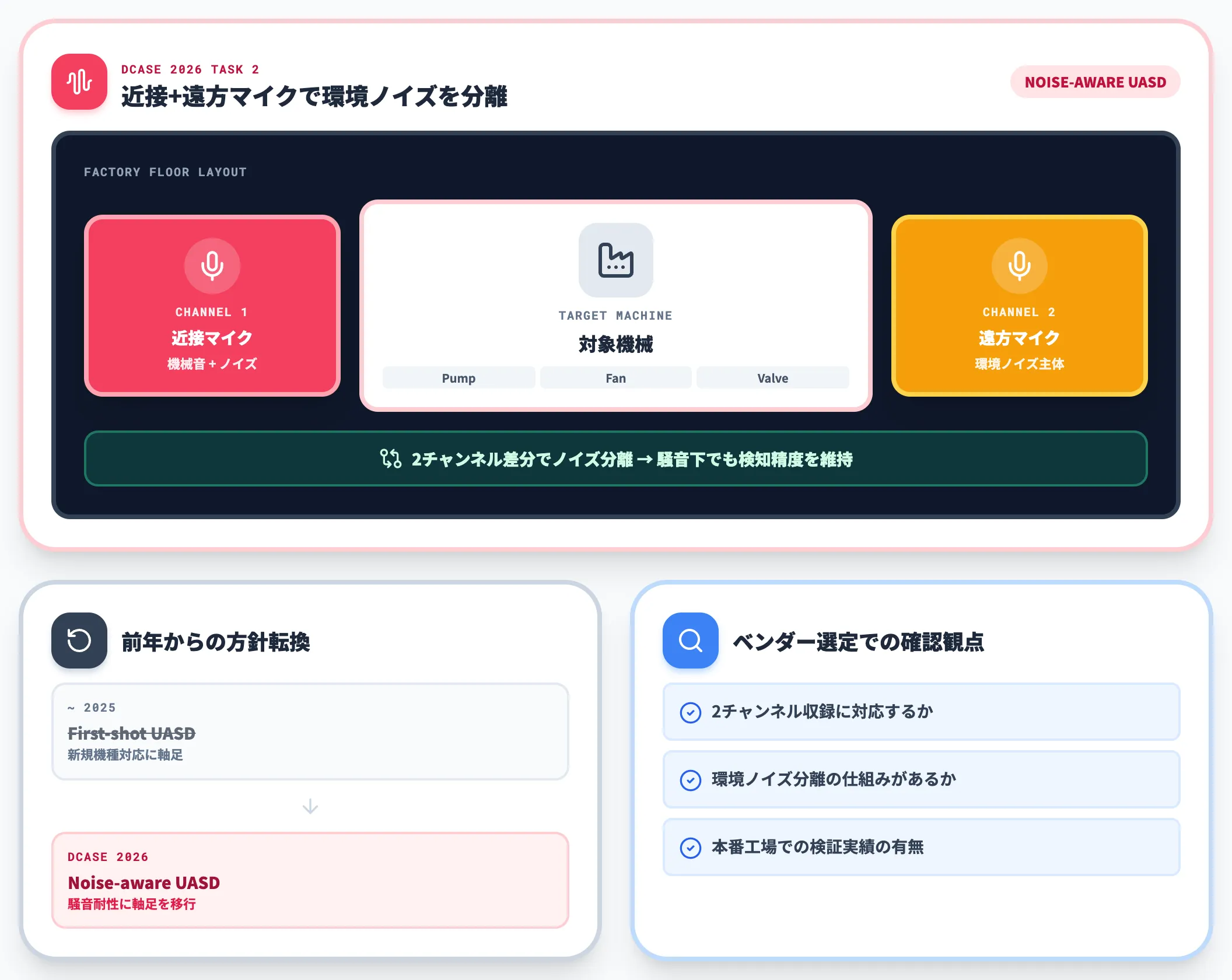Click the swap arrows icon in green banner

(x=391, y=459)
